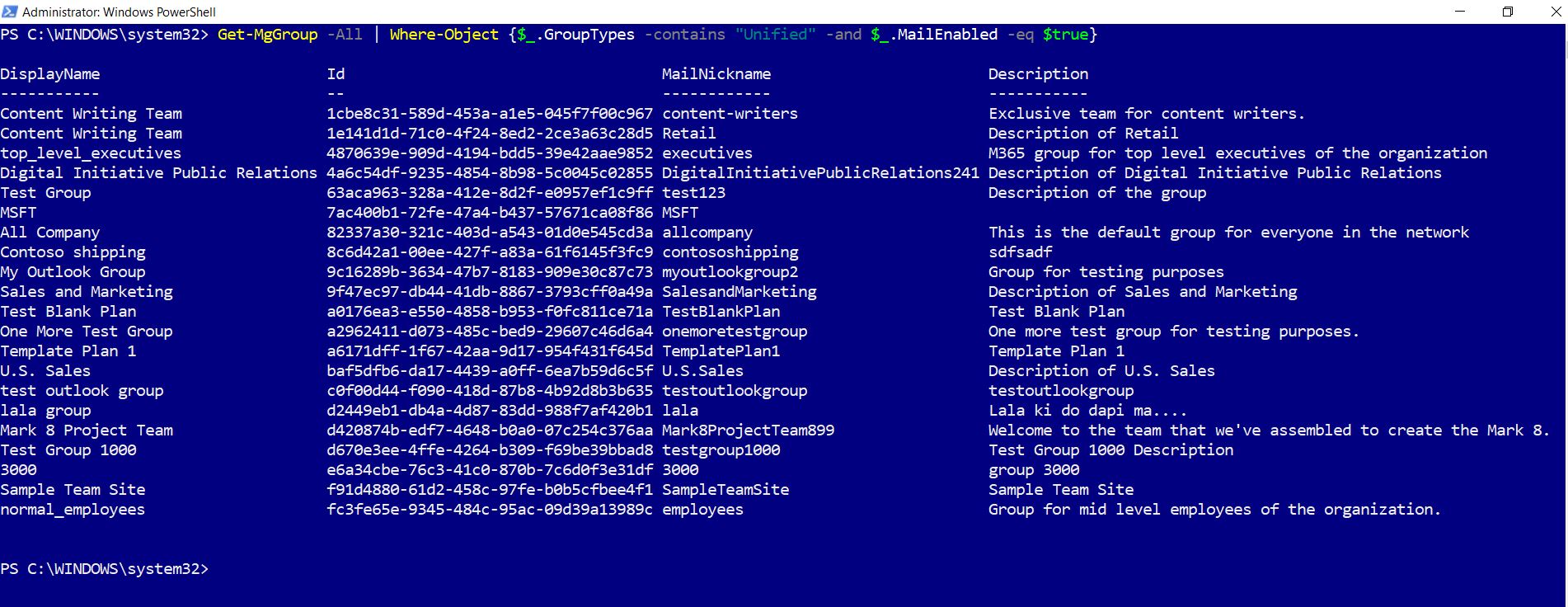The height and width of the screenshot is (607, 1568).
Task: Select the normal_employees group entry
Action: [73, 509]
